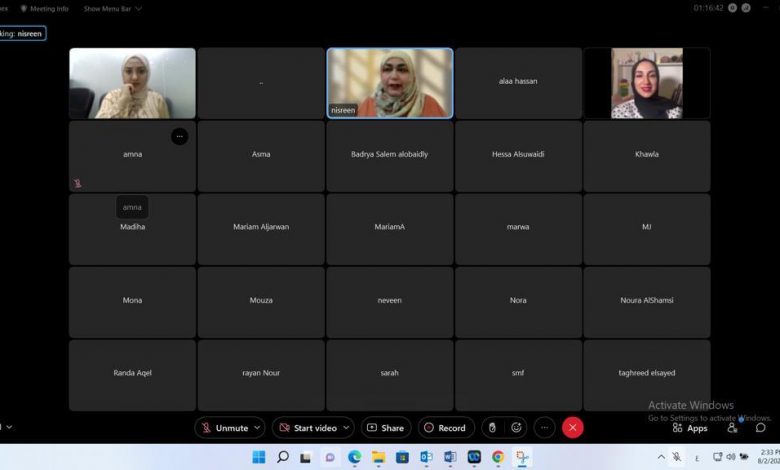This screenshot has width=780, height=470.
Task: Select nisreen's active video tile
Action: (390, 83)
